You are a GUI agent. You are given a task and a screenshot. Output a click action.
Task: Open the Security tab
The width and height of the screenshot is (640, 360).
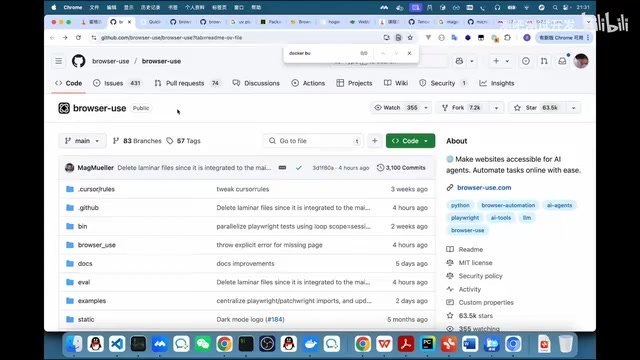(443, 83)
